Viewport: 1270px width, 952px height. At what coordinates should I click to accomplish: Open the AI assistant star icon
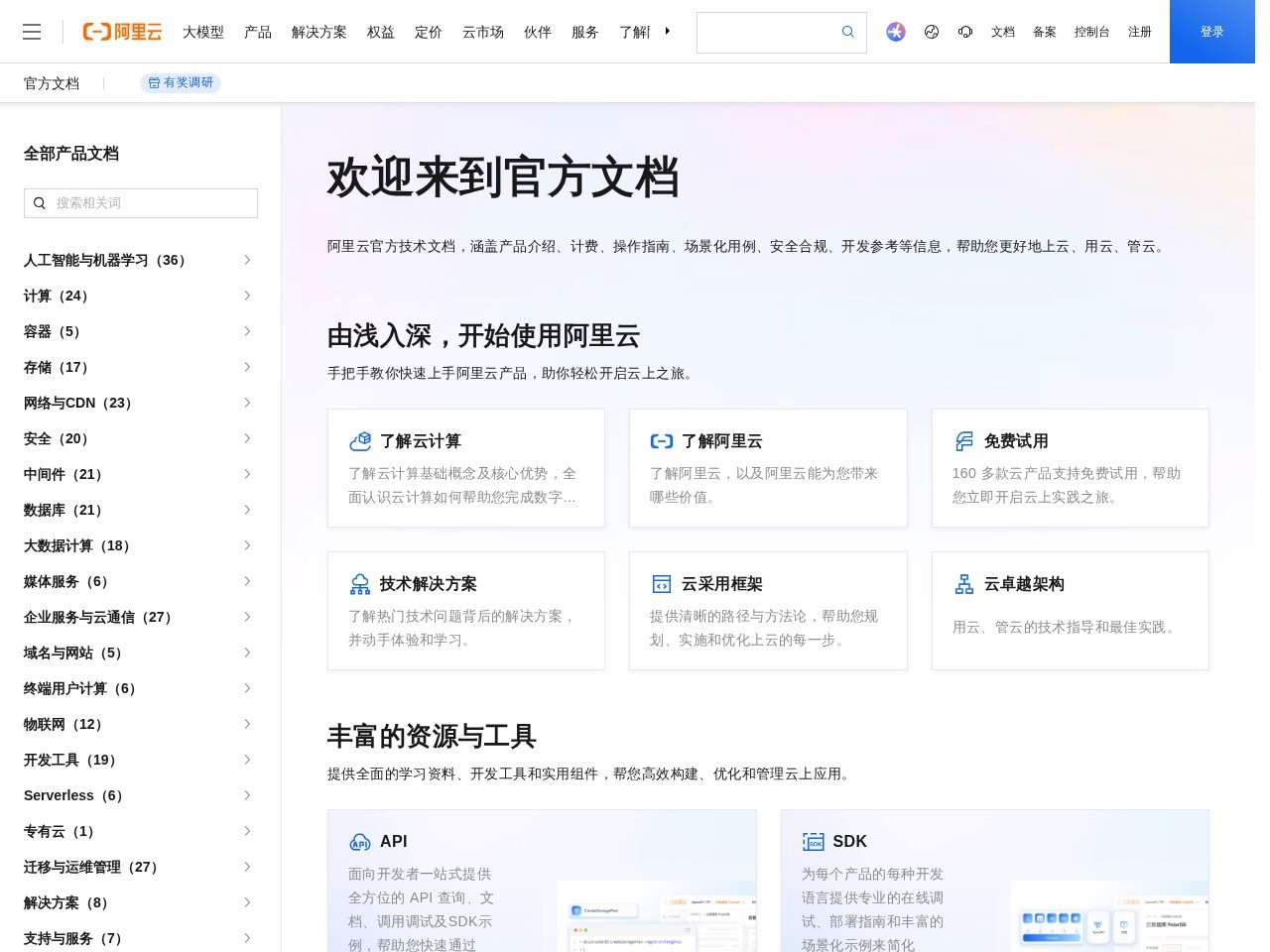point(896,32)
